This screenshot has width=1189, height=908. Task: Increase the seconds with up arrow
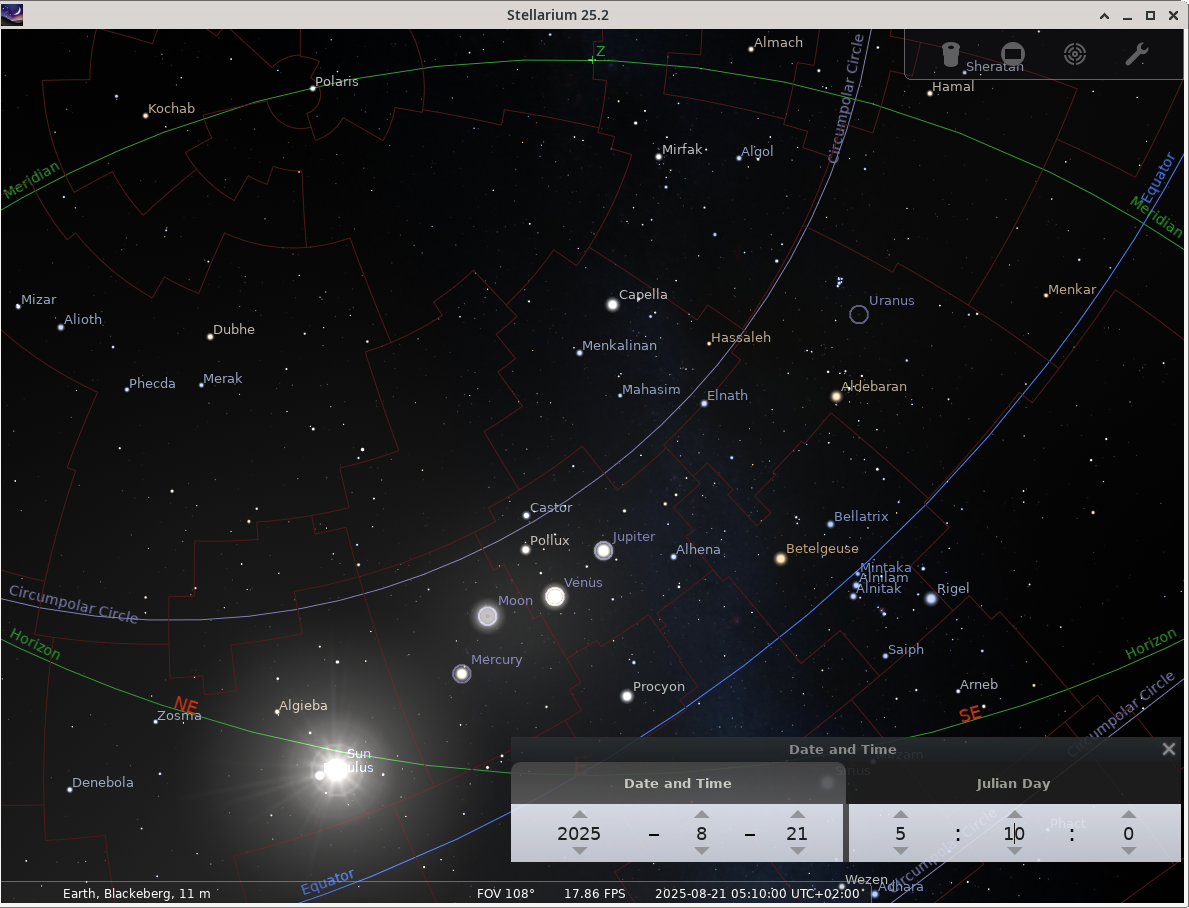(1128, 815)
